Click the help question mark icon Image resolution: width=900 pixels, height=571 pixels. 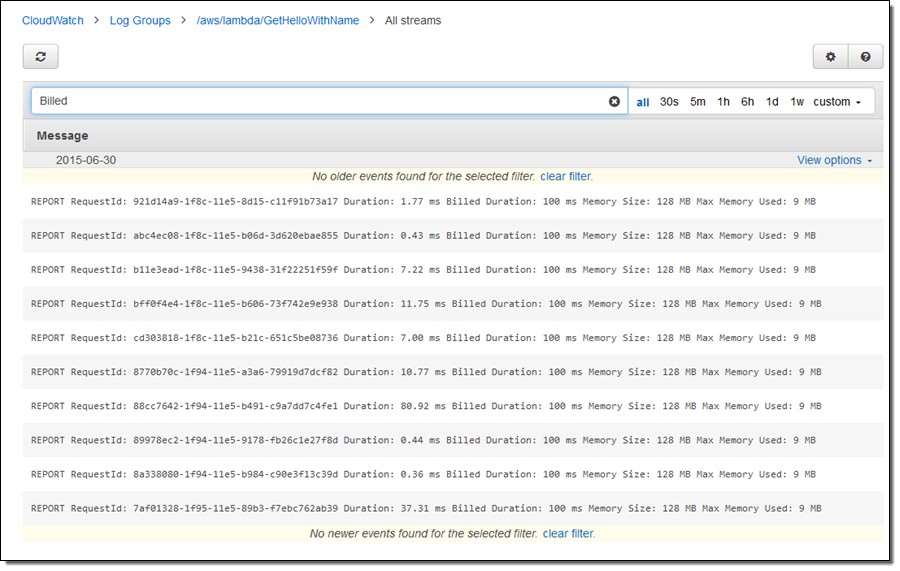(865, 57)
